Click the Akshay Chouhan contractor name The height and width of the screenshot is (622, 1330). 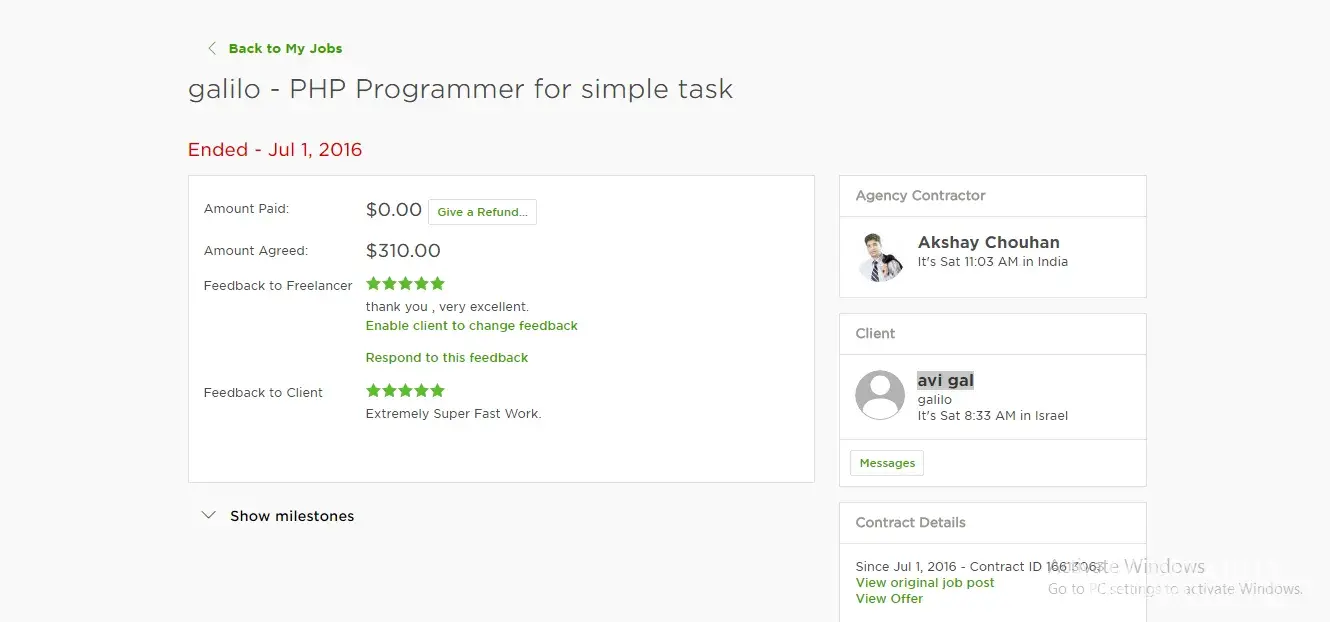pos(988,242)
